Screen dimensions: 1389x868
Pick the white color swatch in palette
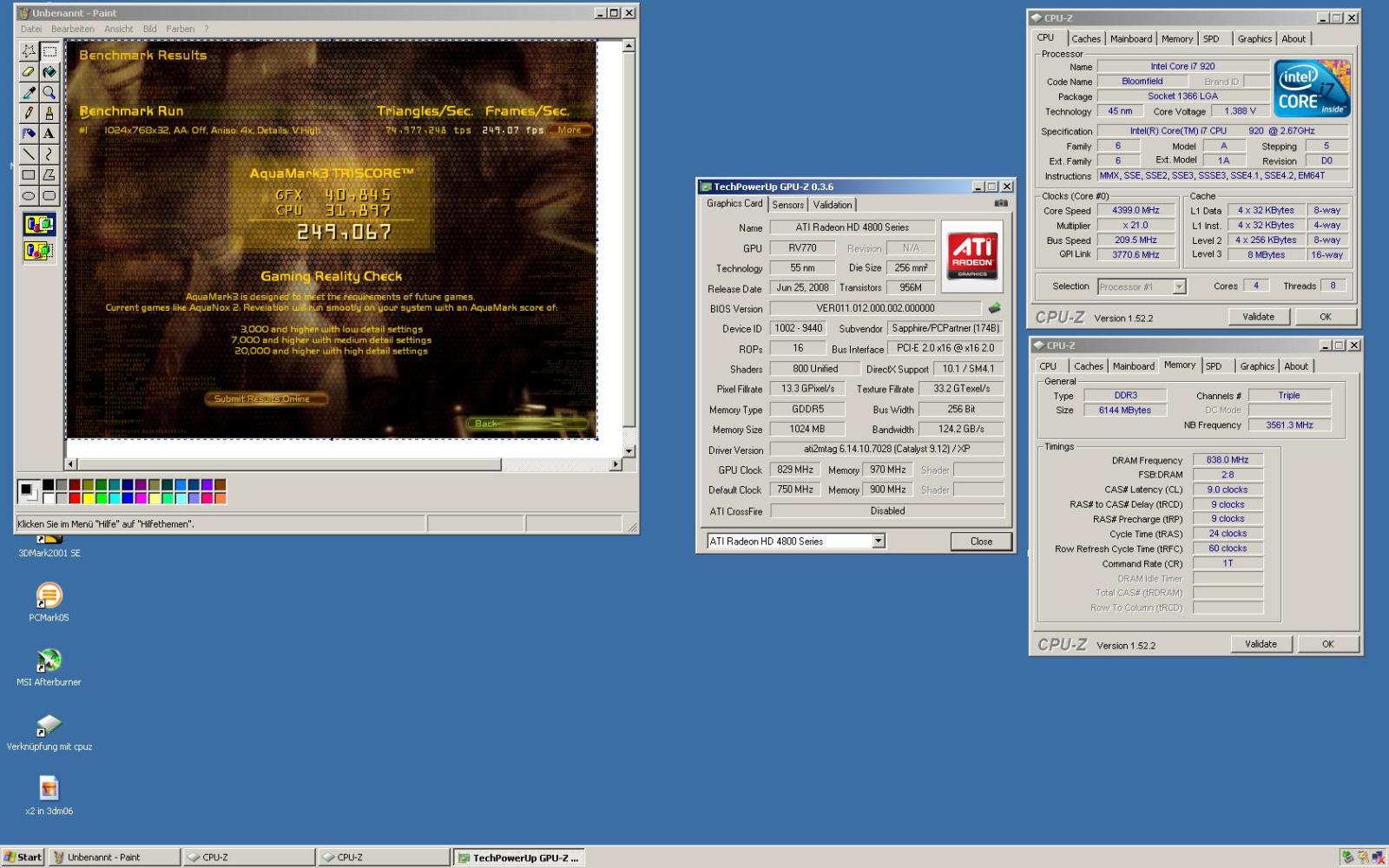49,498
